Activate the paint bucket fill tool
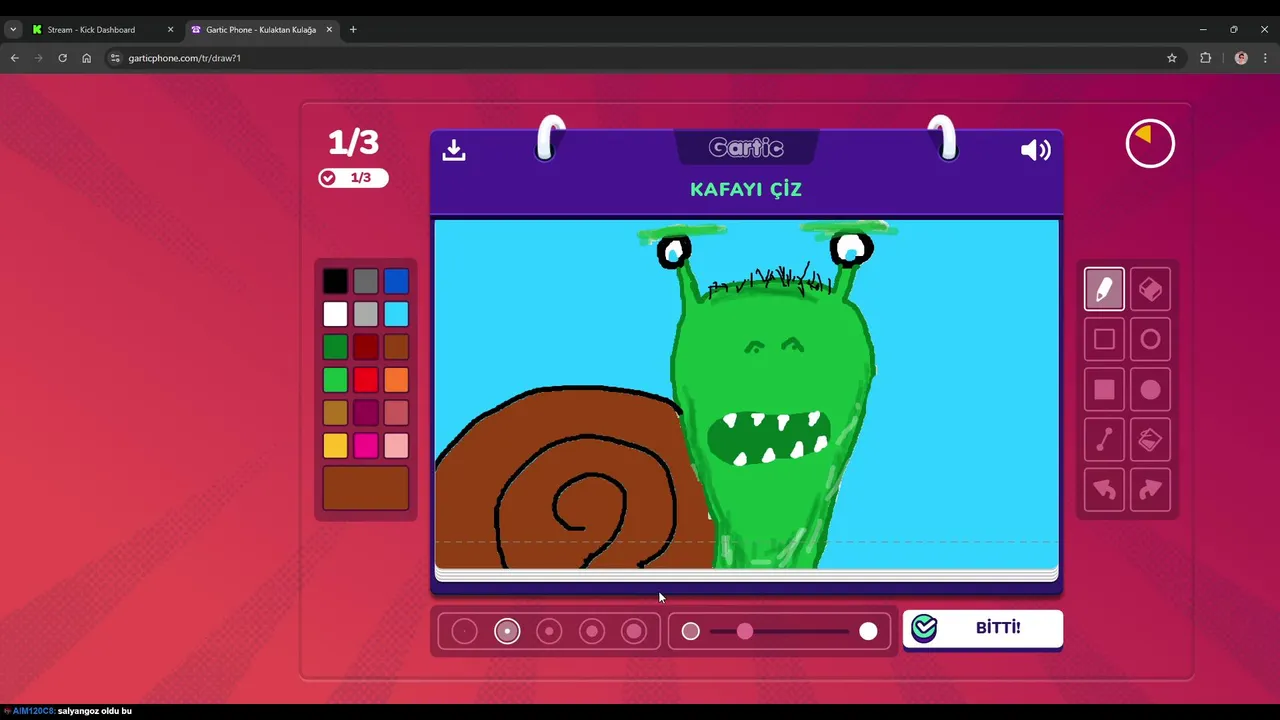The image size is (1280, 720). [x=1150, y=439]
